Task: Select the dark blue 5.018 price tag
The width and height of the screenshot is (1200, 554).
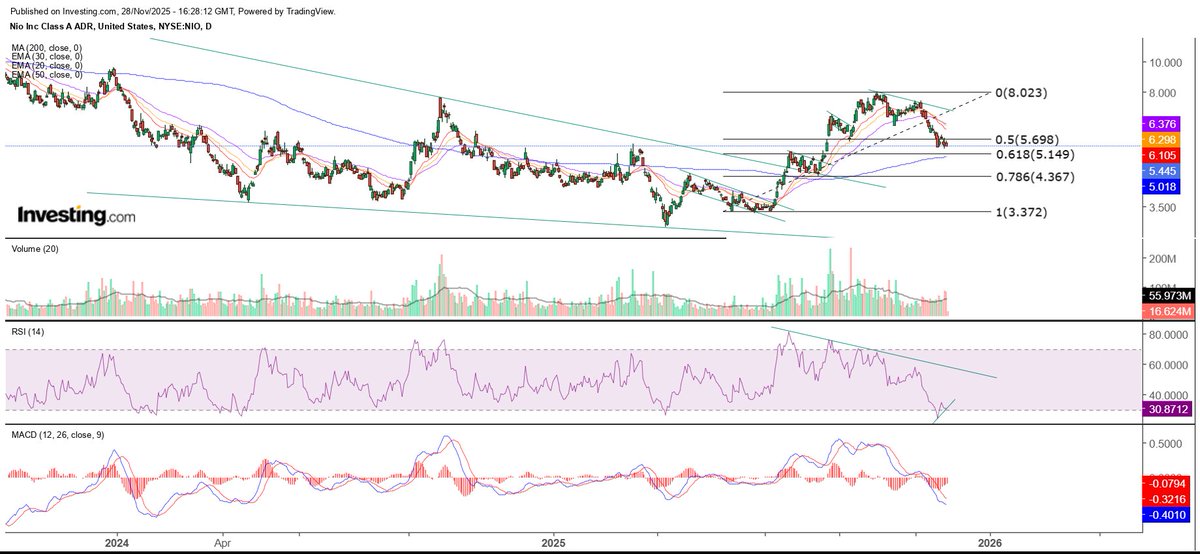Action: coord(1164,187)
